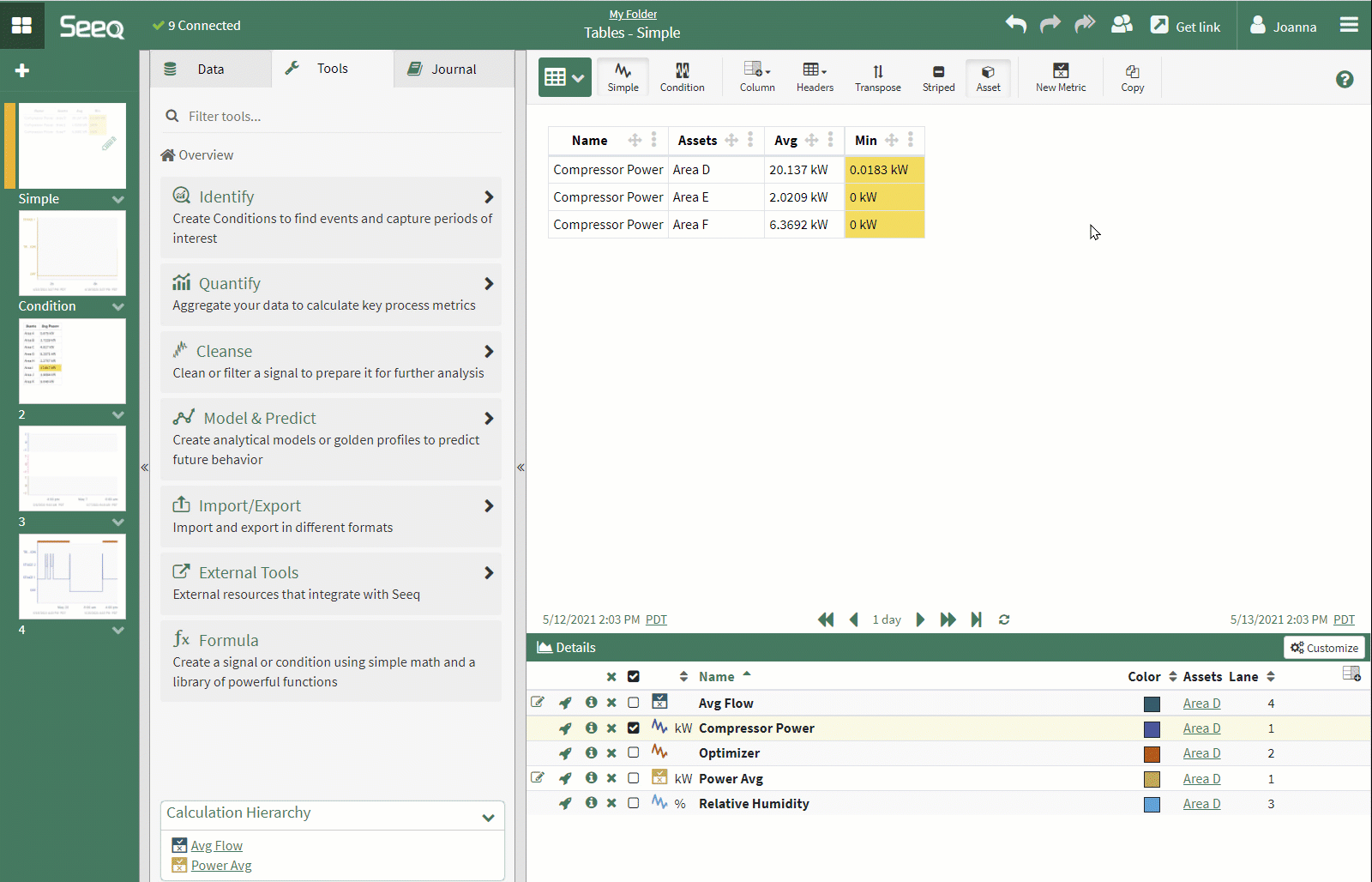Viewport: 1372px width, 882px height.
Task: Click the Copy table icon
Action: [x=1132, y=77]
